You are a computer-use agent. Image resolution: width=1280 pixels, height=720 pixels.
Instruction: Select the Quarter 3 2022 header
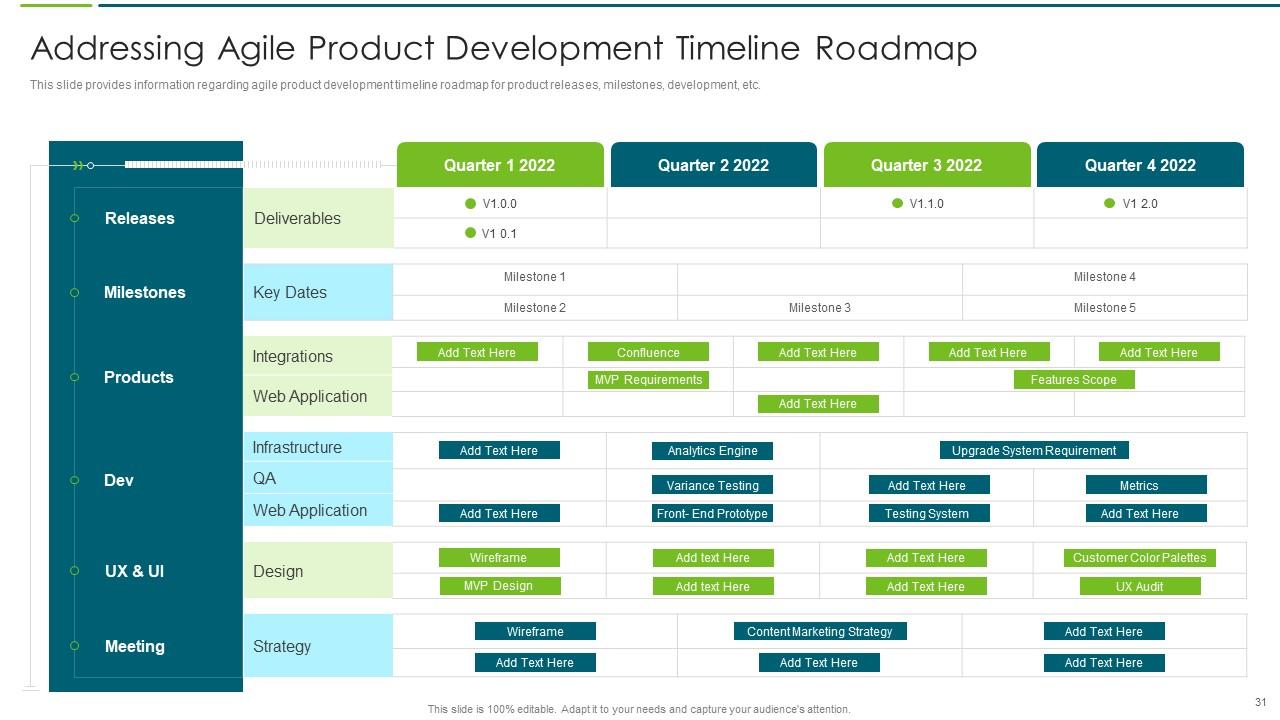[927, 165]
